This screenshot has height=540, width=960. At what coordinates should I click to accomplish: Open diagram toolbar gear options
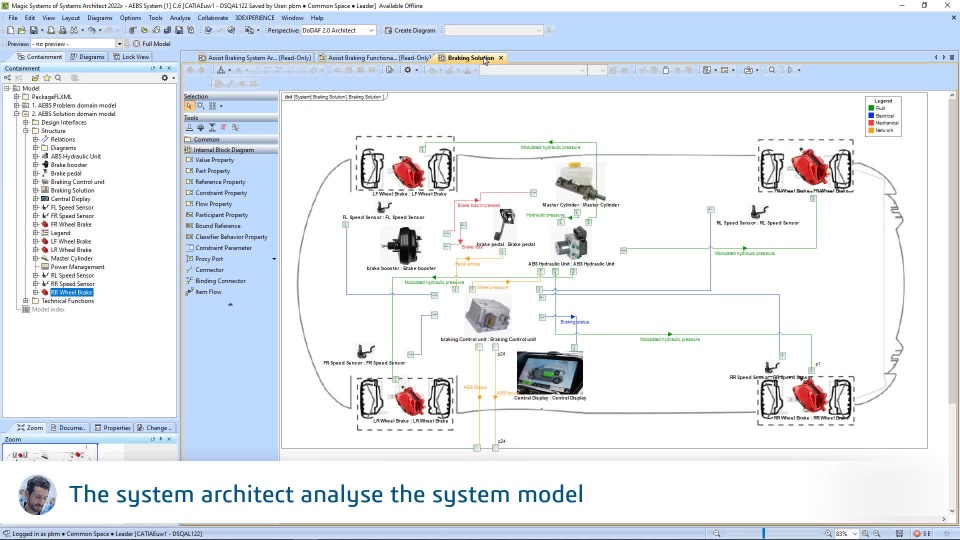point(408,70)
